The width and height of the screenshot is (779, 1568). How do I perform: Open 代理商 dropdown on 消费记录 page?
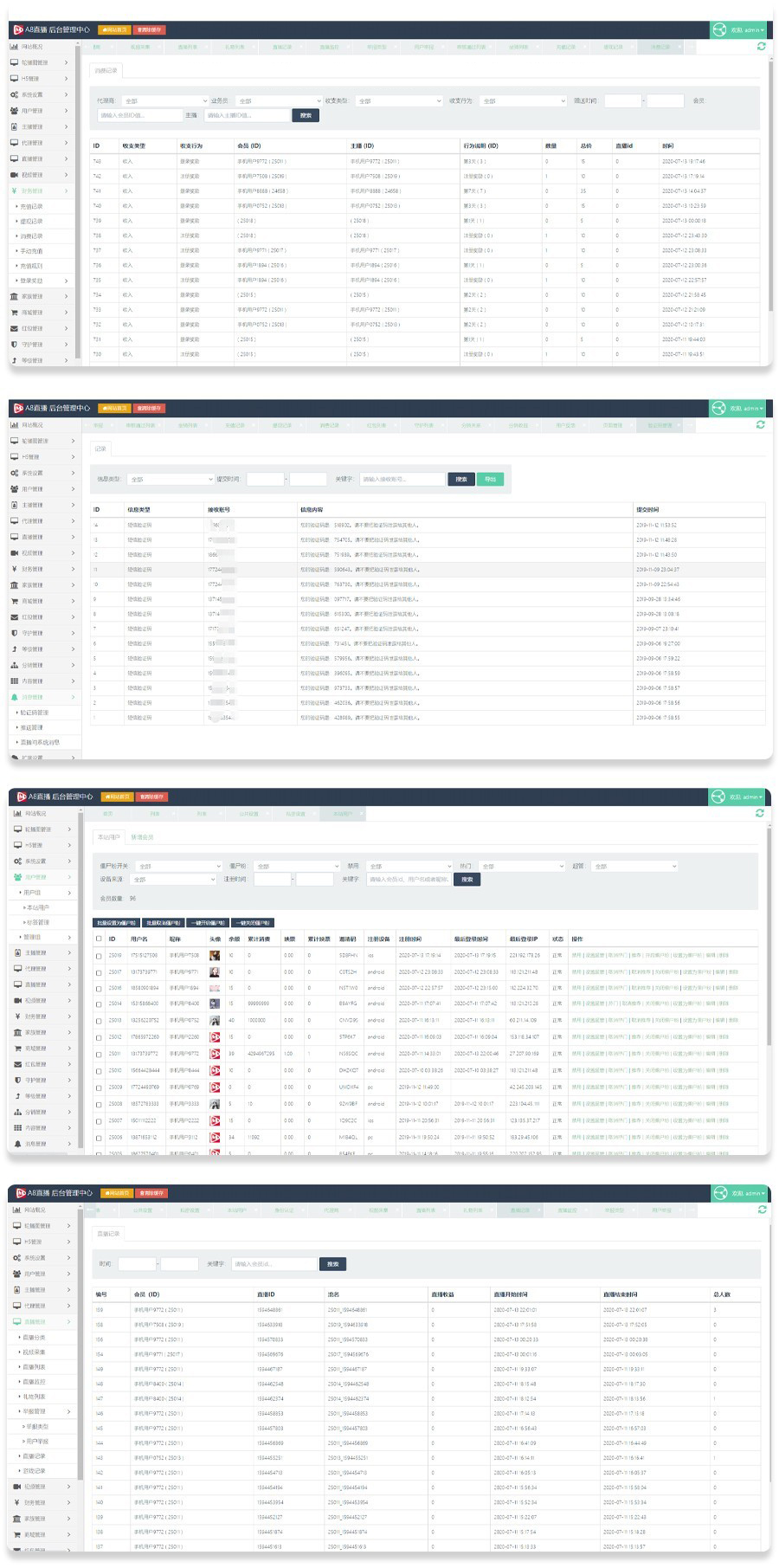(x=164, y=100)
